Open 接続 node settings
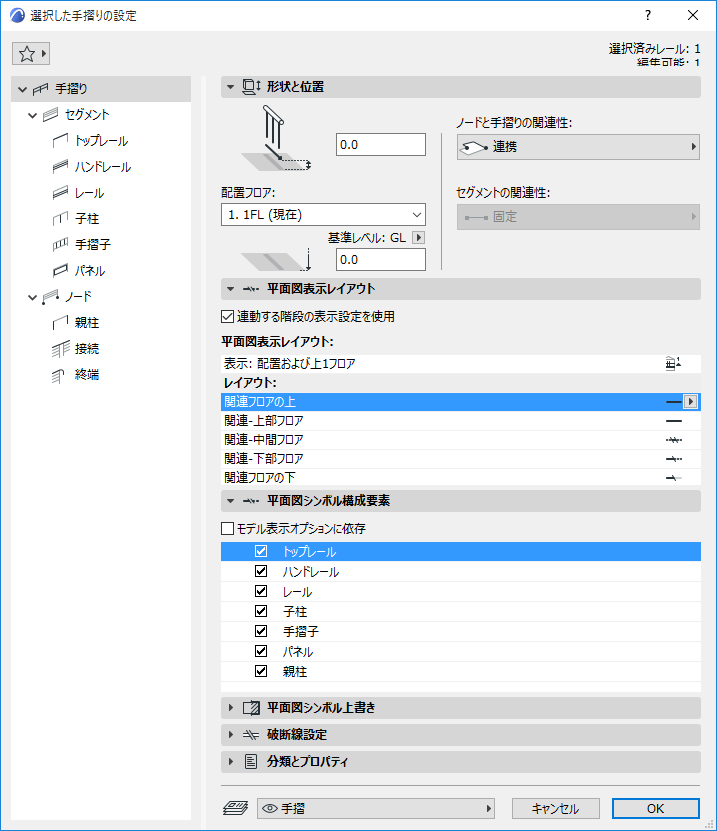Viewport: 717px width, 831px height. click(x=87, y=348)
